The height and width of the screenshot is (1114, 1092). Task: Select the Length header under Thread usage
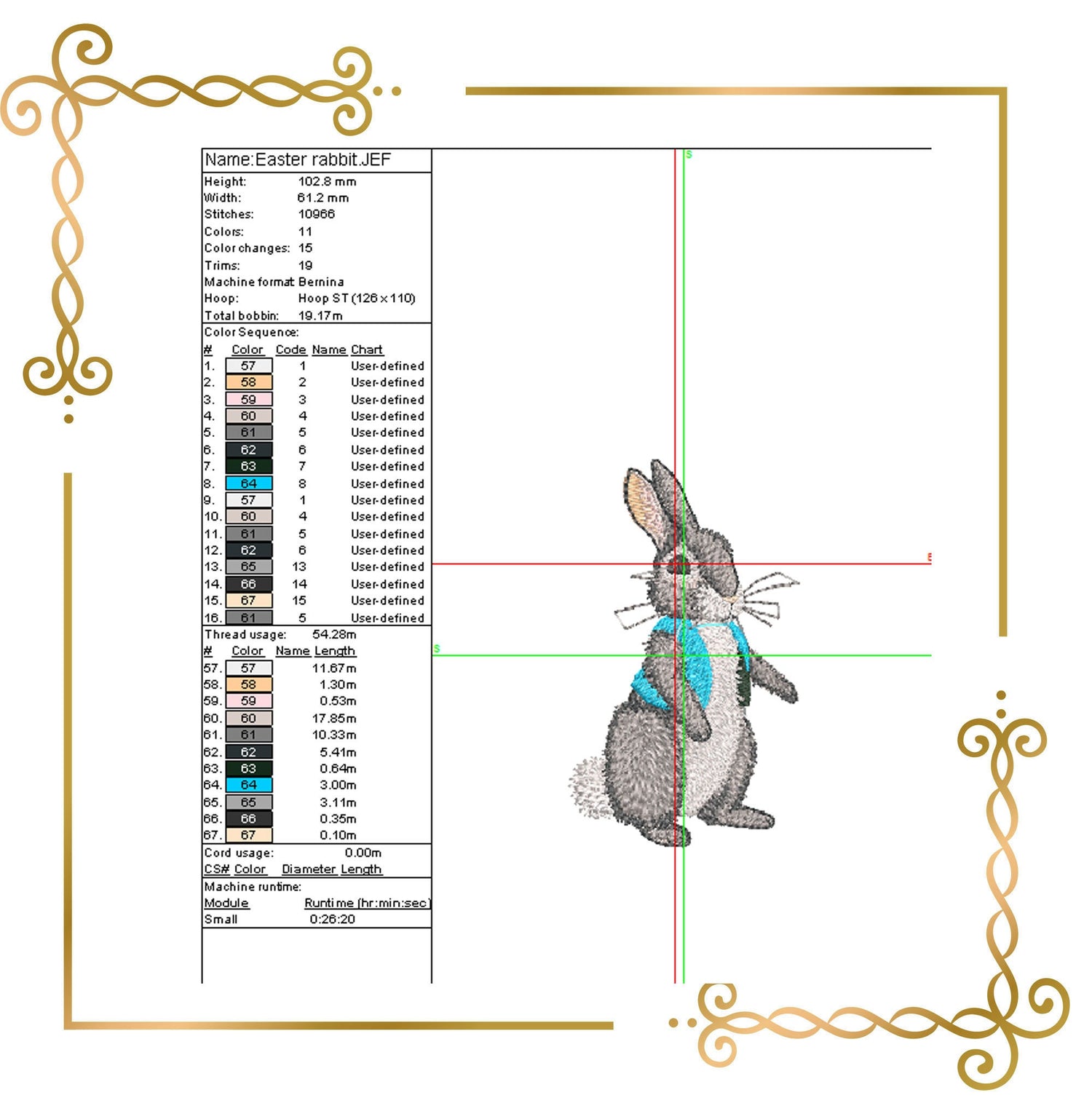pyautogui.click(x=335, y=651)
